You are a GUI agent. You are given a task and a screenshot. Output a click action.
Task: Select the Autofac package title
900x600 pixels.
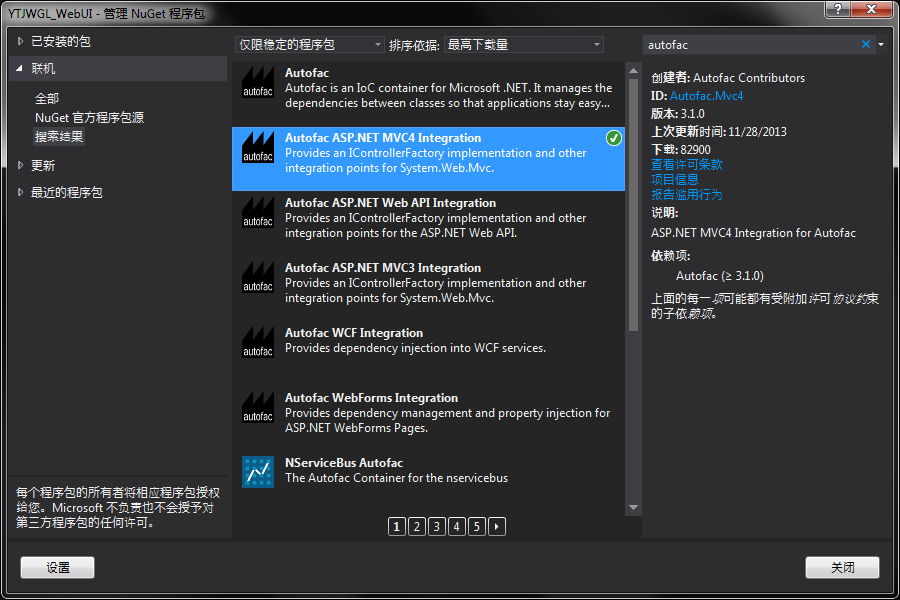point(307,73)
